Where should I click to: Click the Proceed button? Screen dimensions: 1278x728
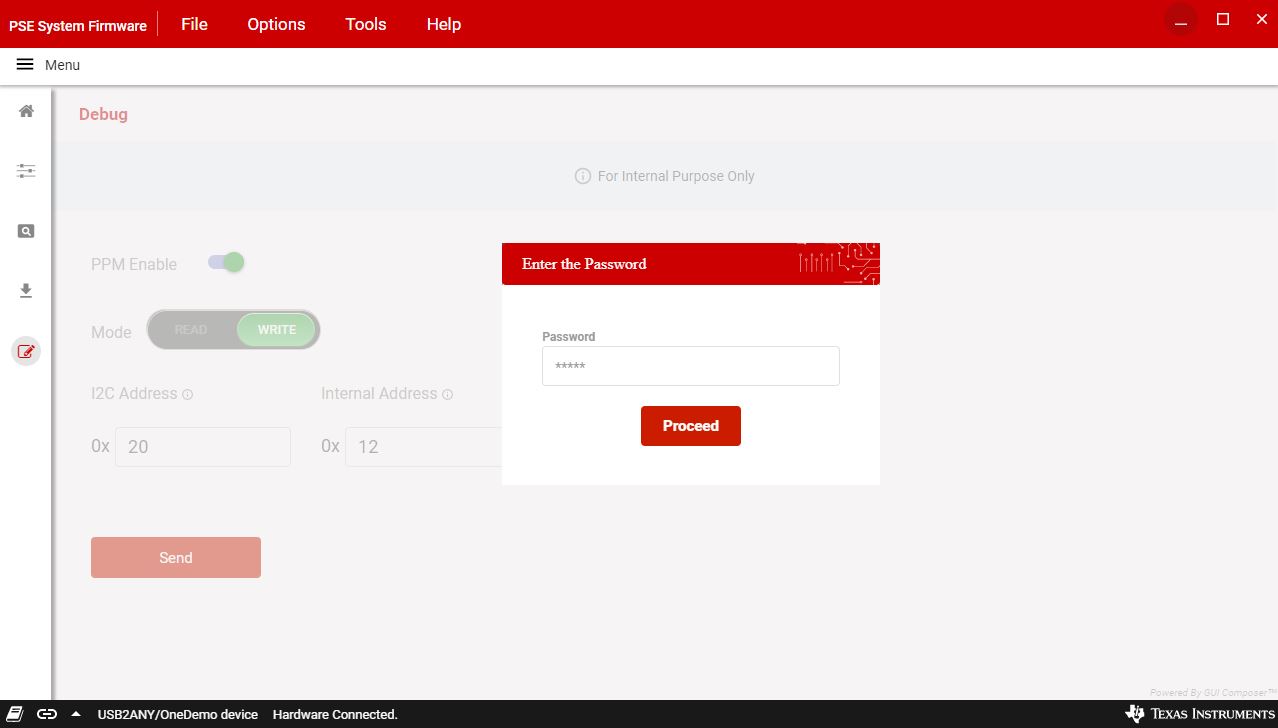click(x=690, y=426)
